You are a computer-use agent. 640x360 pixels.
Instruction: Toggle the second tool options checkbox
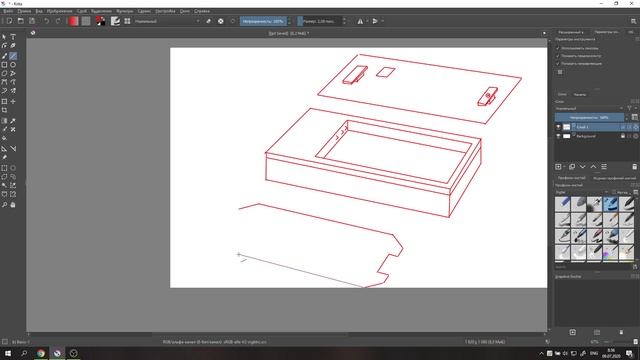[x=558, y=56]
